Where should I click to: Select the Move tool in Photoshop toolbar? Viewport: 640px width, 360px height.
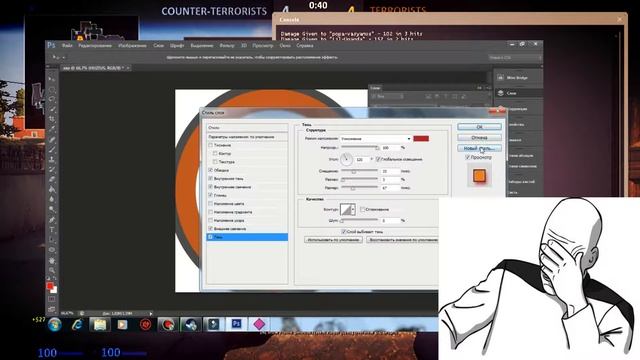pyautogui.click(x=52, y=79)
